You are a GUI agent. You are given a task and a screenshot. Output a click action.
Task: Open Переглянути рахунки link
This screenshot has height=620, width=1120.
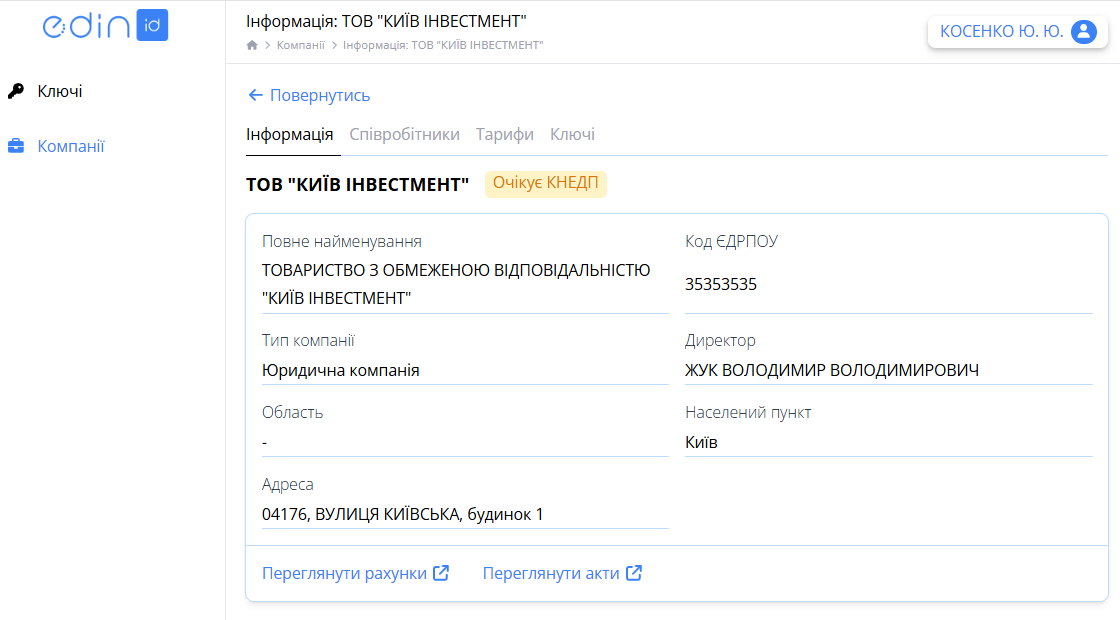coord(344,572)
